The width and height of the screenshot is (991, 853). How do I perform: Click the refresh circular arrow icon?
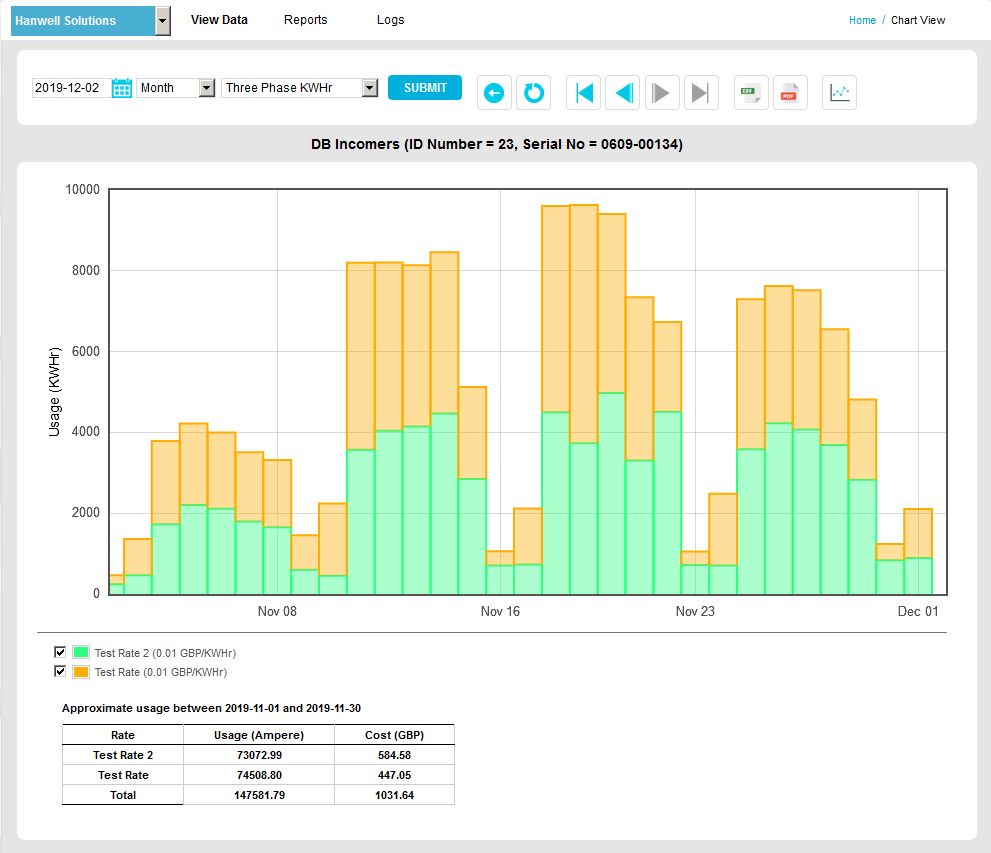coord(533,93)
